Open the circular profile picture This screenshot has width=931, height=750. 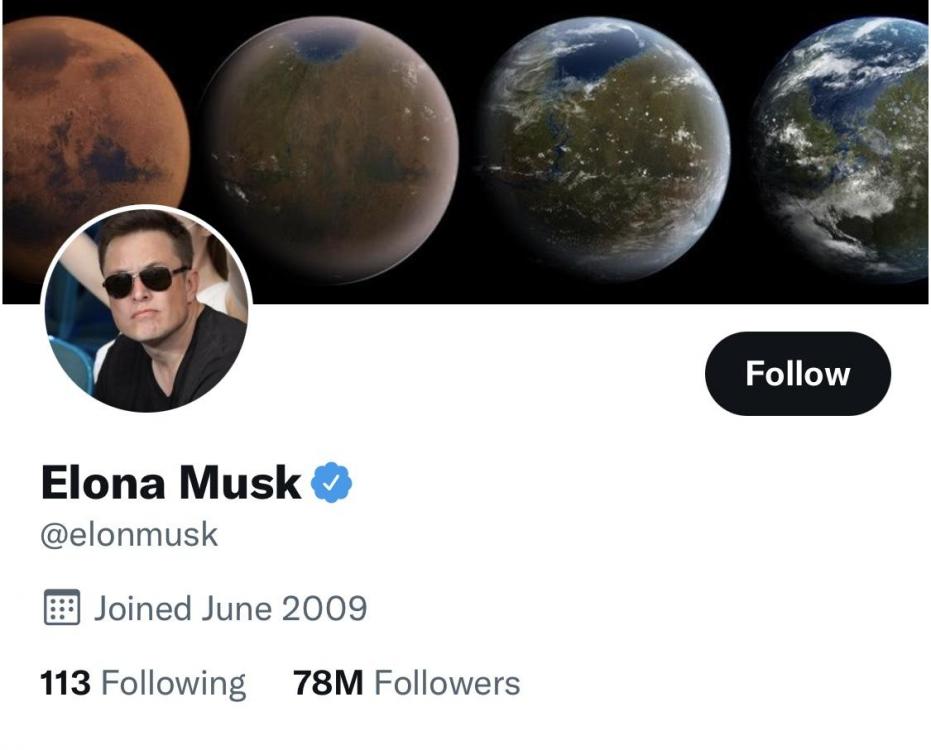[x=146, y=309]
